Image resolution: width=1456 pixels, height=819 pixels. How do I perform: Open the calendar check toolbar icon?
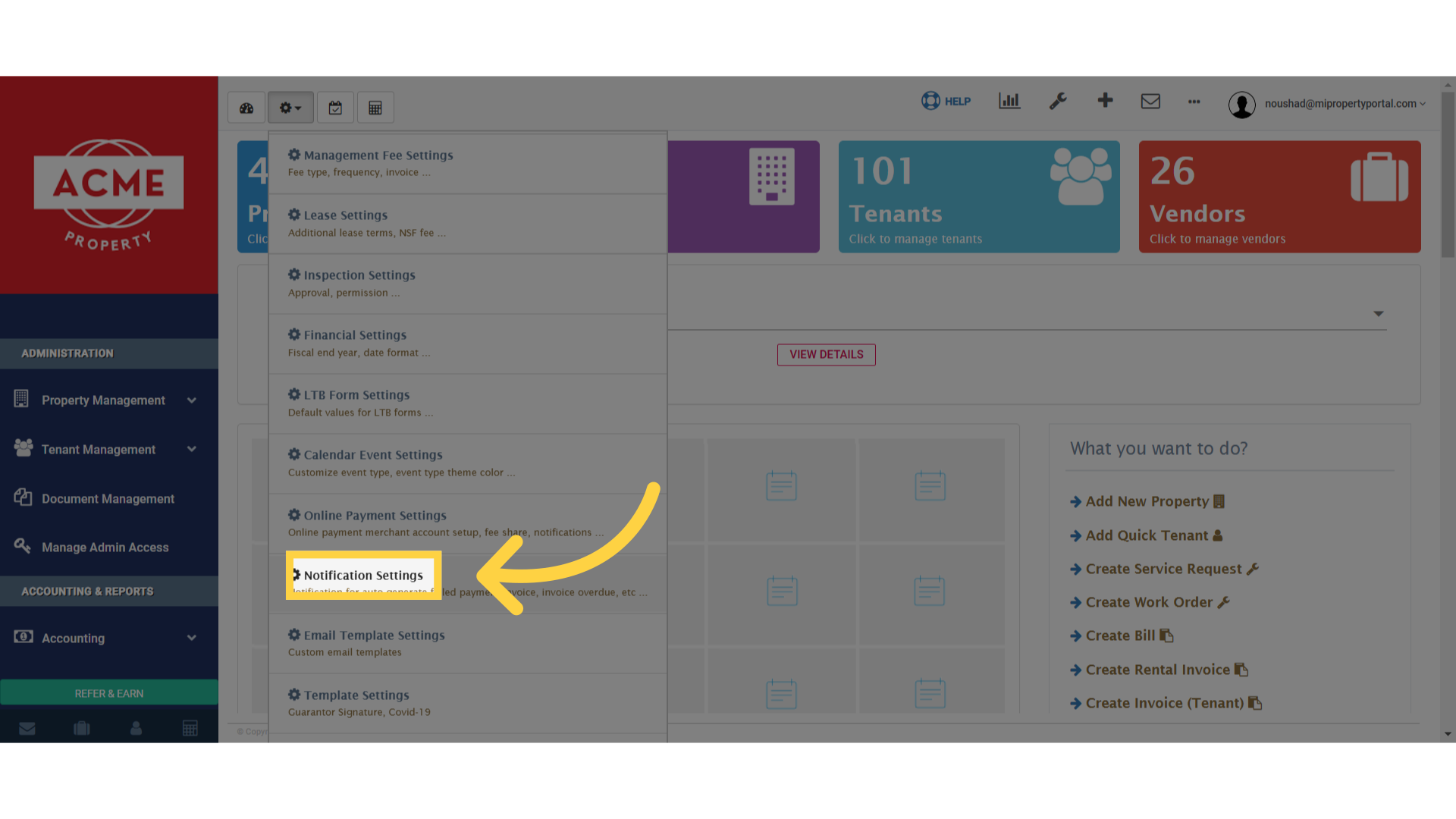click(335, 108)
